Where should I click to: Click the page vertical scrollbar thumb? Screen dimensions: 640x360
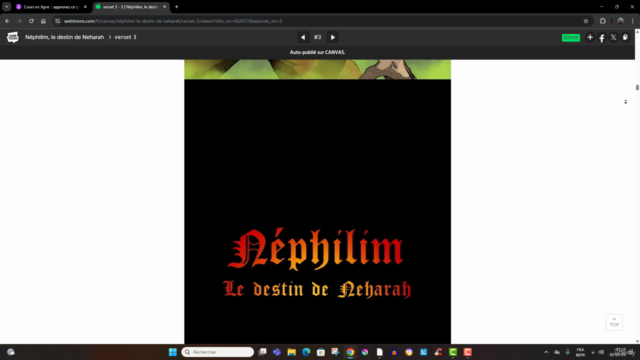tap(637, 87)
